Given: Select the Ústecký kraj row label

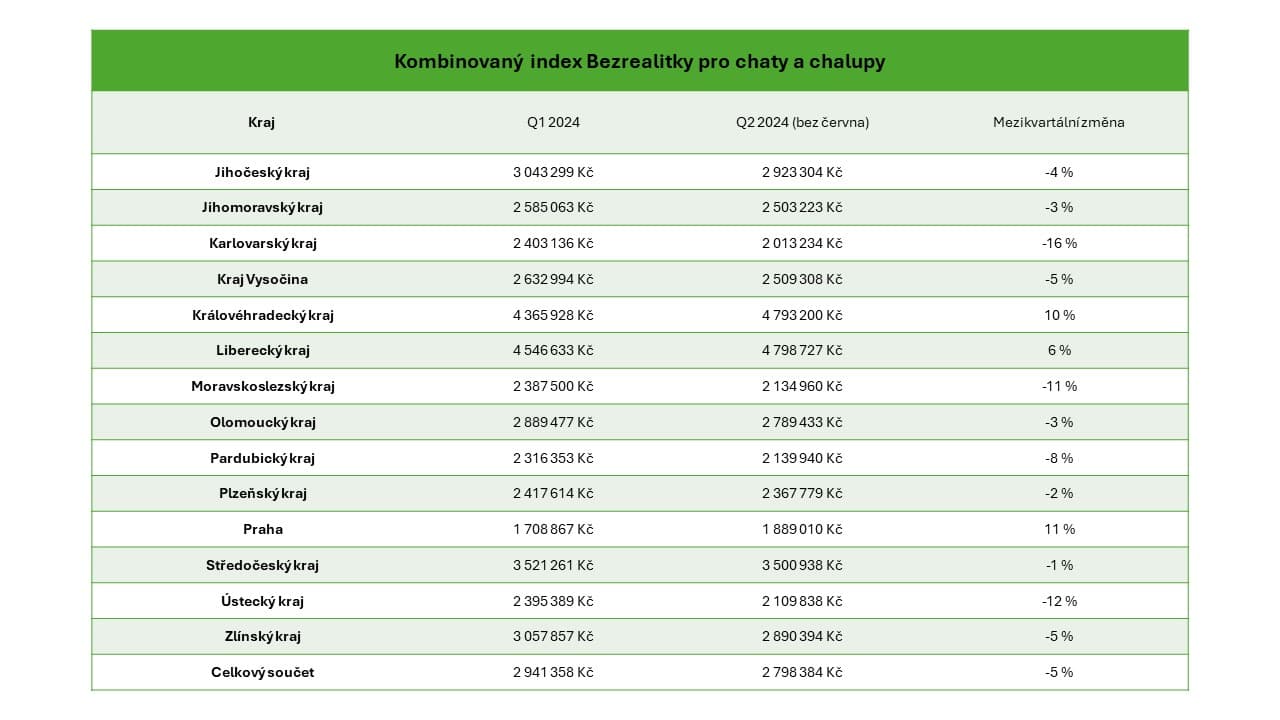Looking at the screenshot, I should 262,601.
